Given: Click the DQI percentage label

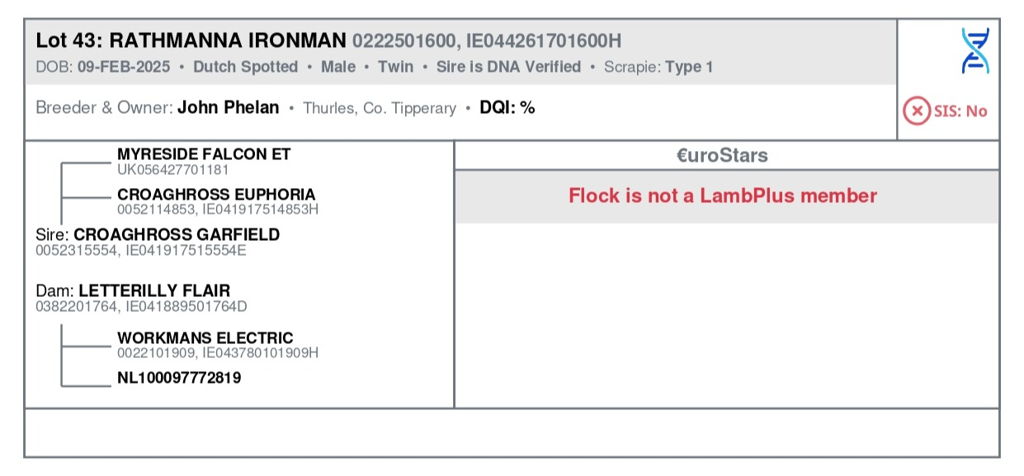Looking at the screenshot, I should pos(507,108).
